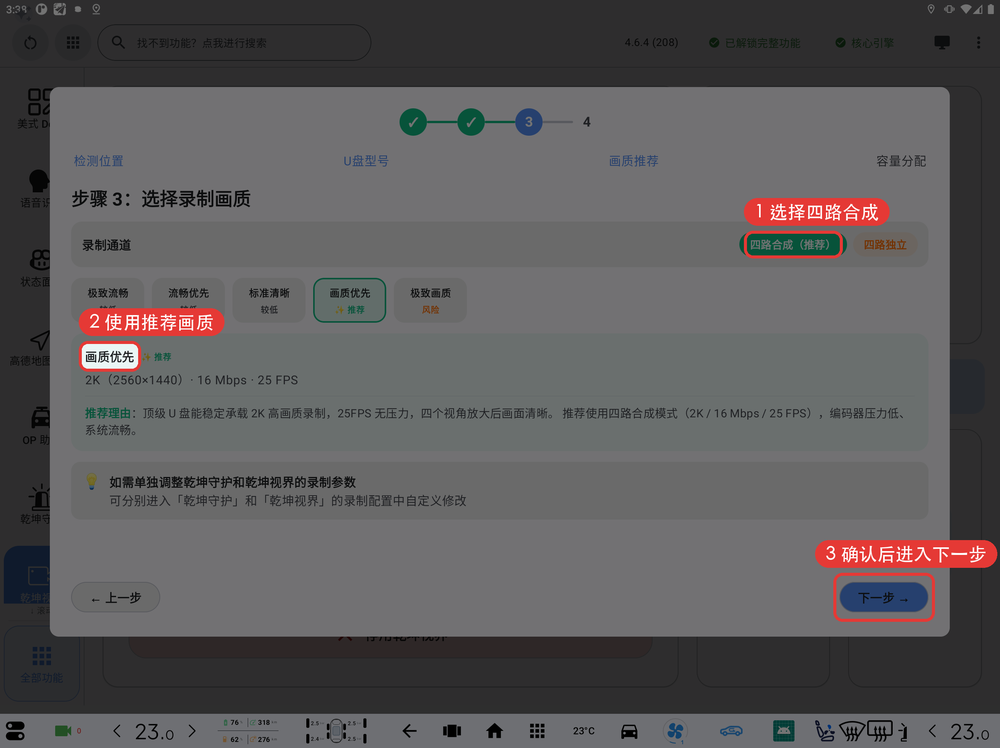The width and height of the screenshot is (1000, 748).
Task: Select the 画质推荐 step label
Action: coord(633,161)
